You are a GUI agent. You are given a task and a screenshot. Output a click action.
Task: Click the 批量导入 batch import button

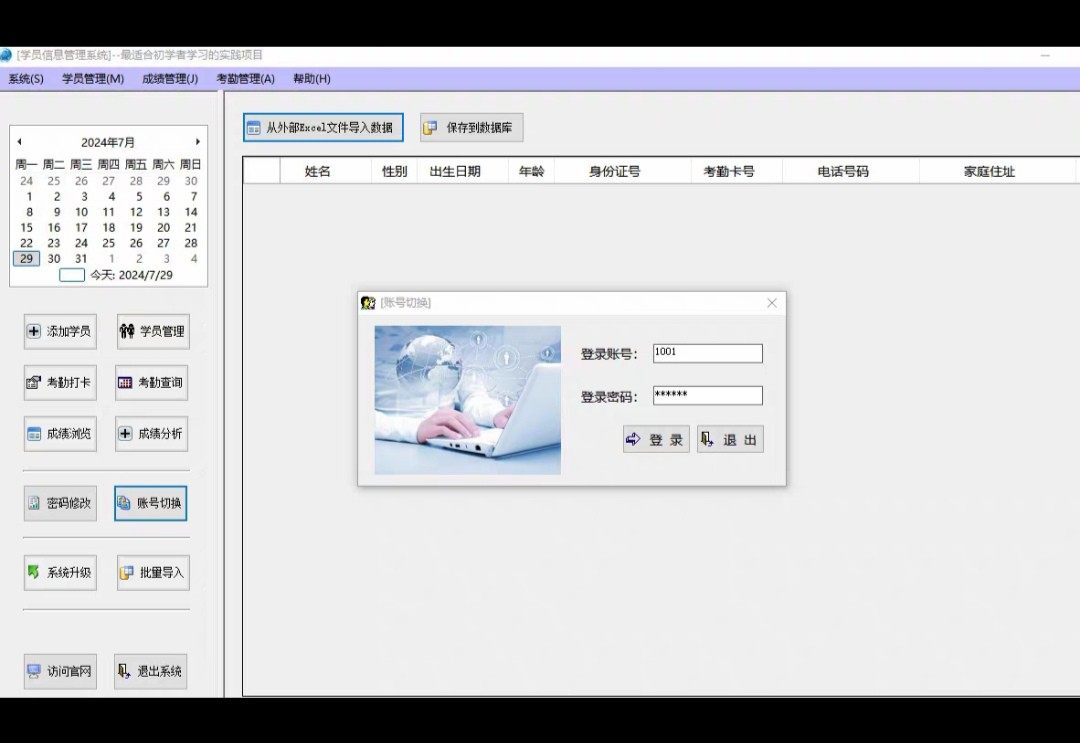click(x=152, y=573)
